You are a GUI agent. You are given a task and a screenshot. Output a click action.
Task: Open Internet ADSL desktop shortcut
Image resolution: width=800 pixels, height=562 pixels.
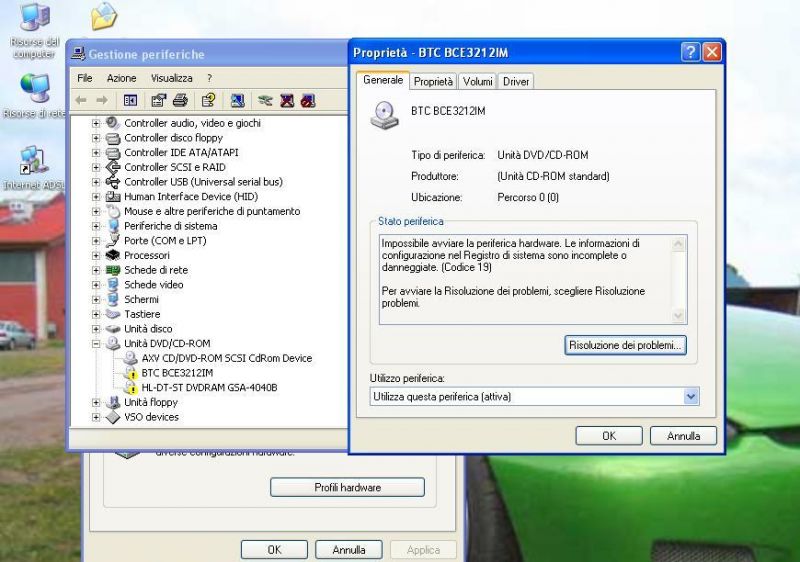click(x=33, y=168)
